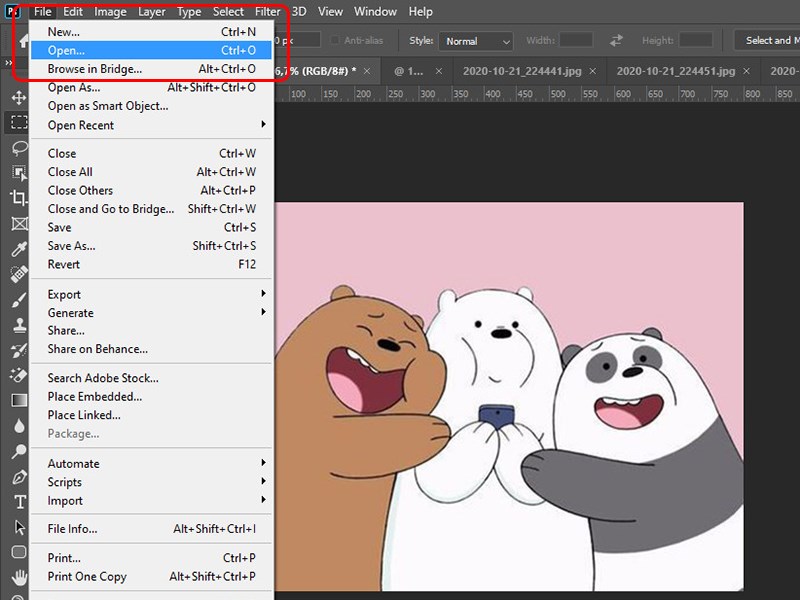800x600 pixels.
Task: Swap width and height values icon
Action: tap(616, 40)
